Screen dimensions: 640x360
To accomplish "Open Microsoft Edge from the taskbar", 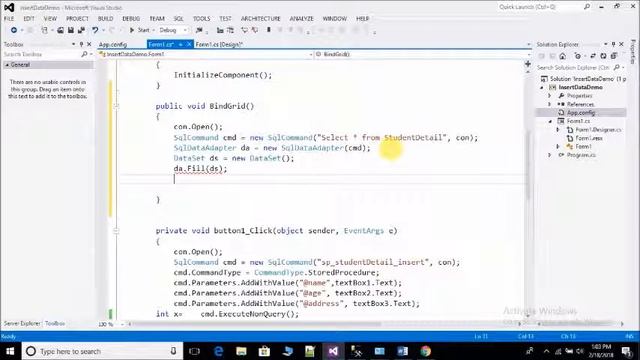I will coord(218,351).
